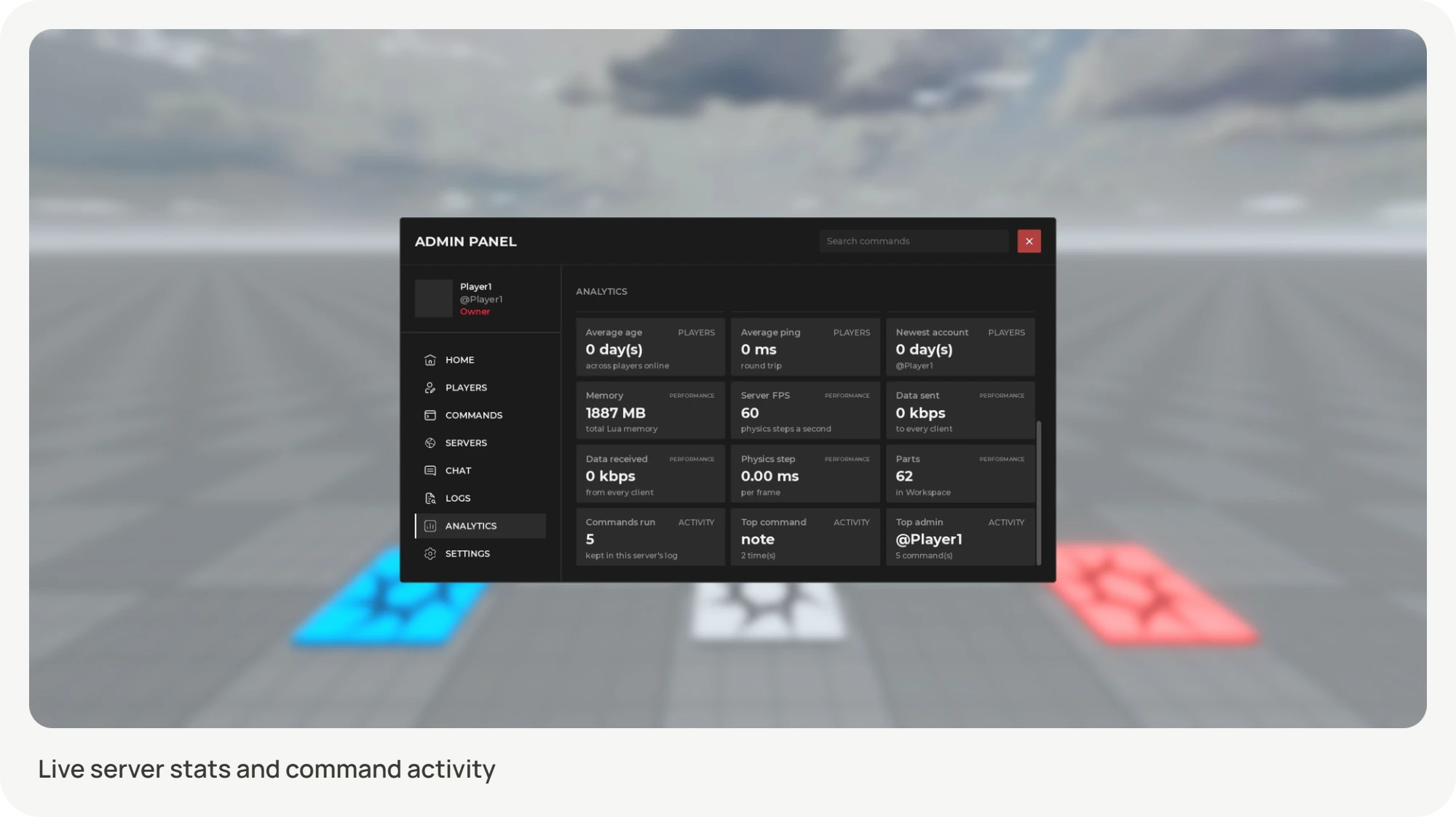Image resolution: width=1456 pixels, height=817 pixels.
Task: Click the Top admin @Player1 value
Action: [x=929, y=540]
